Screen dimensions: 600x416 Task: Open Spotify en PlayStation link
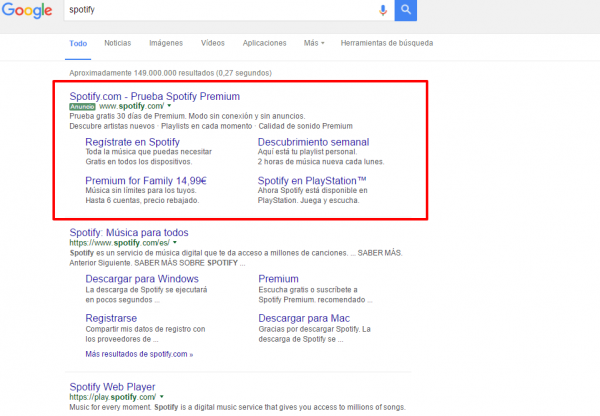312,181
